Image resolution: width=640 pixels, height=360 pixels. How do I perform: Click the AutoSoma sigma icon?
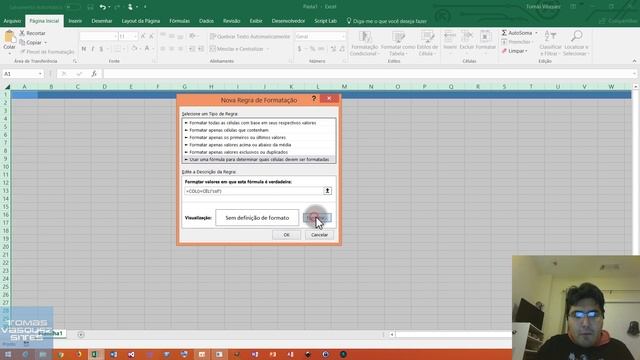pyautogui.click(x=504, y=33)
